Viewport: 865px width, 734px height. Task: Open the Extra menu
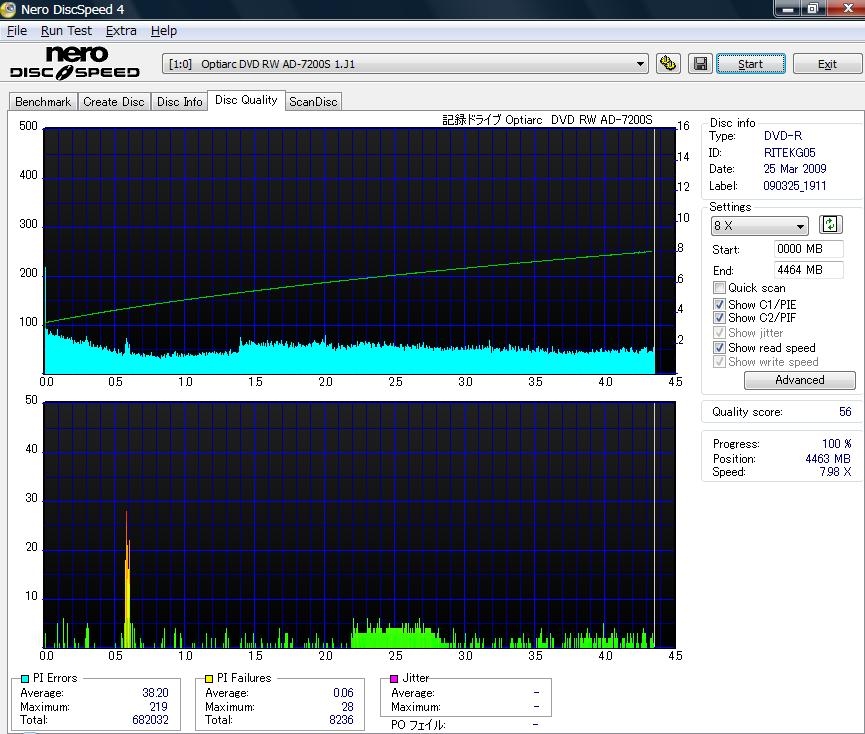tap(121, 31)
